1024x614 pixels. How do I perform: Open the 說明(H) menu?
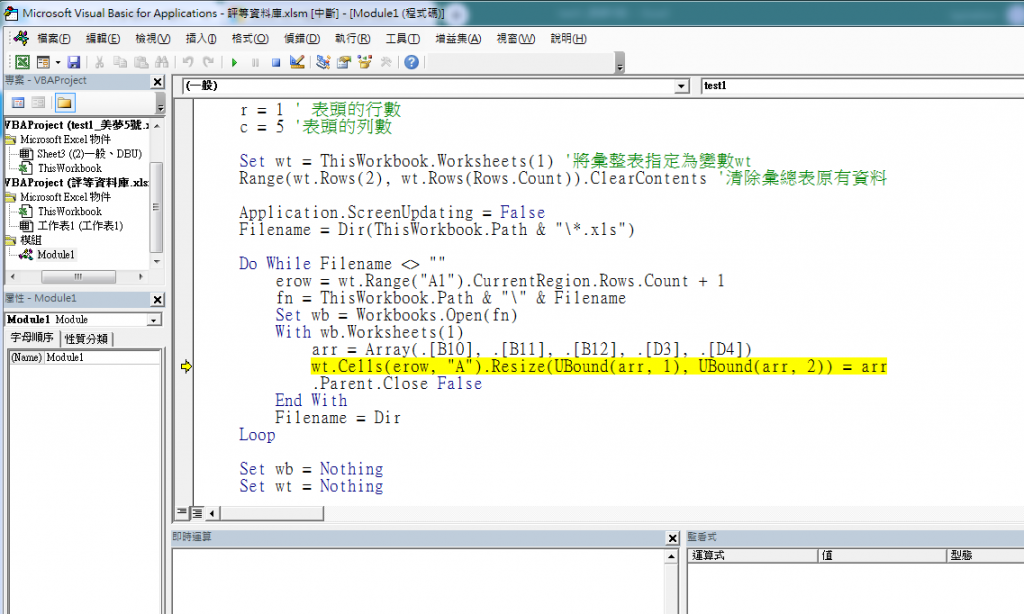pos(568,39)
